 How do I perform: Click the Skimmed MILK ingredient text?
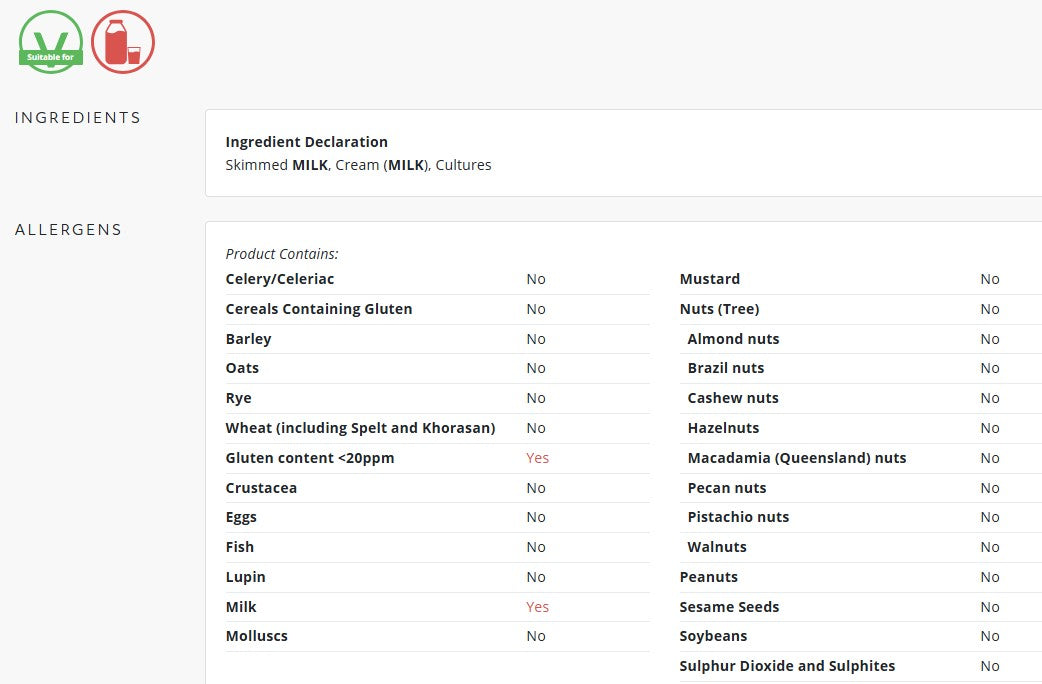(277, 165)
